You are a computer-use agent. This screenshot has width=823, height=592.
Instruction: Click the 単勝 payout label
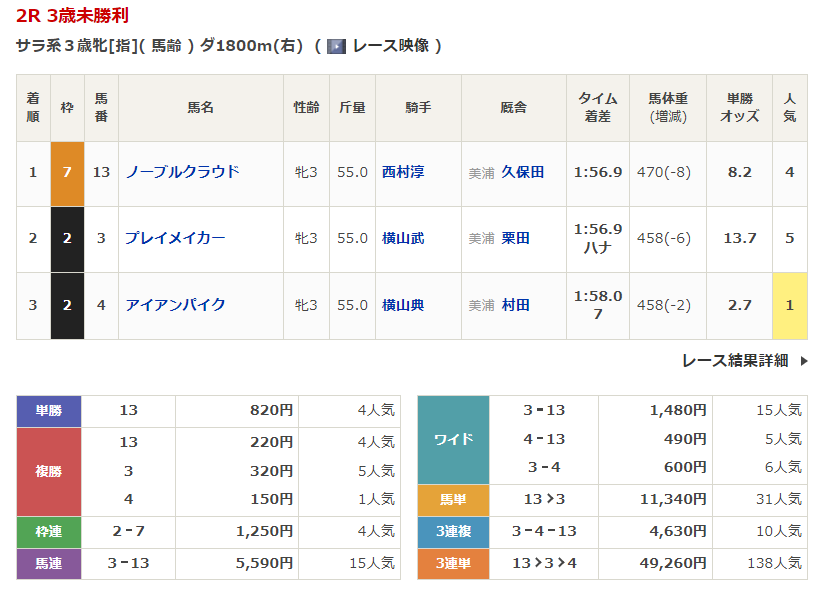coord(49,410)
